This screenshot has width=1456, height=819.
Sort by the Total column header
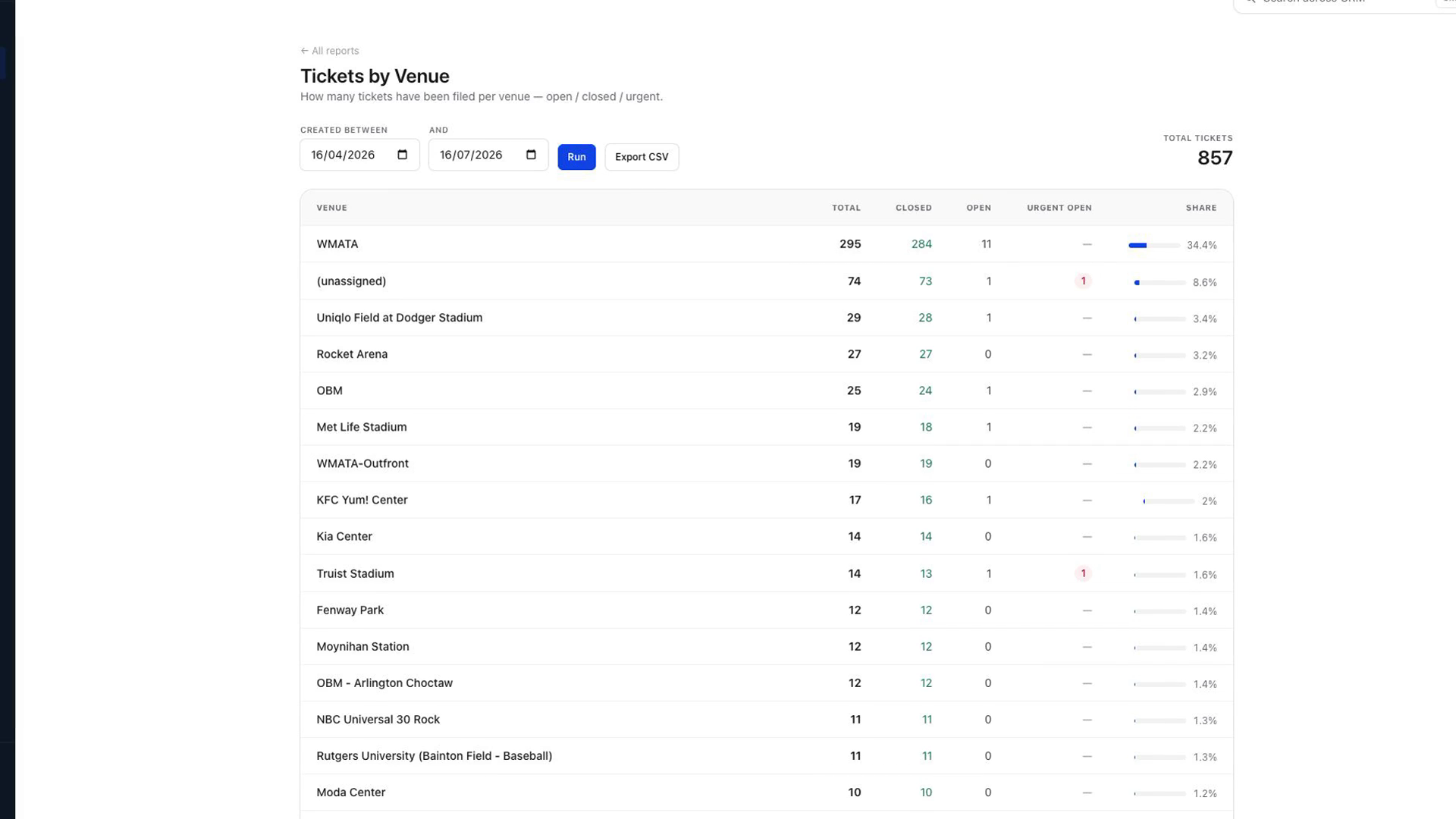(x=846, y=208)
